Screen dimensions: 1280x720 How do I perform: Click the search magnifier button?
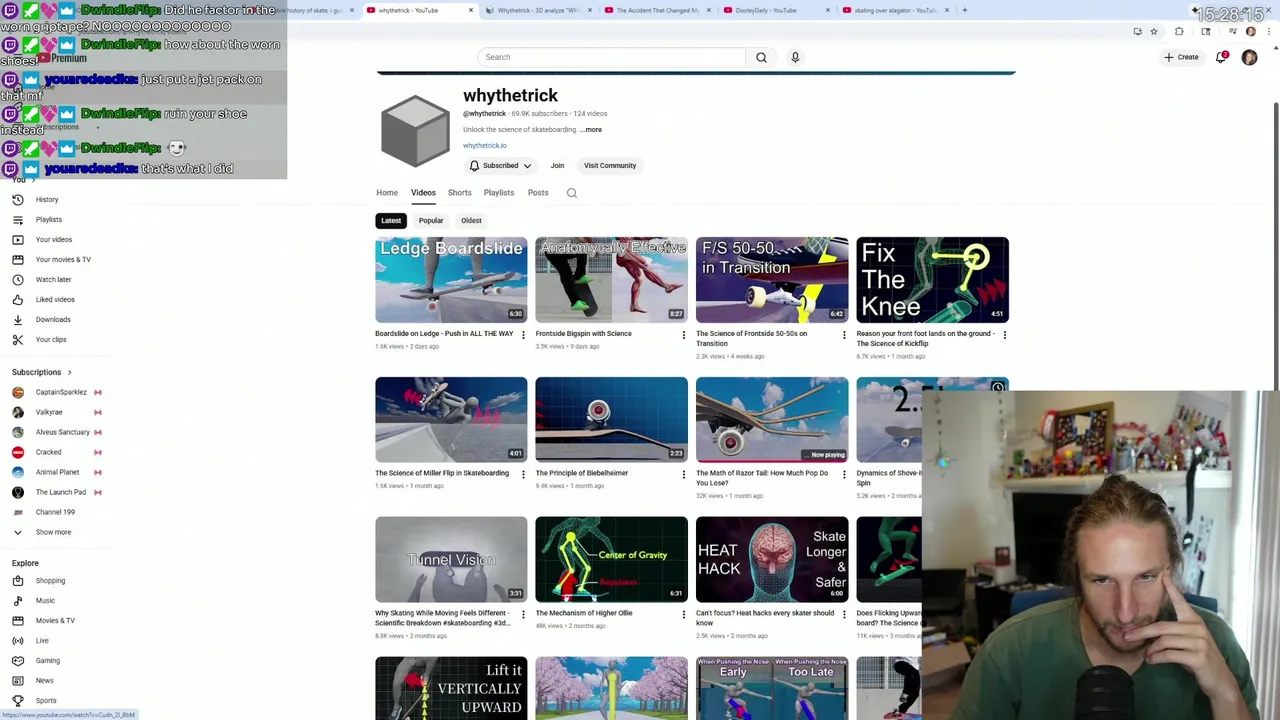[x=761, y=57]
